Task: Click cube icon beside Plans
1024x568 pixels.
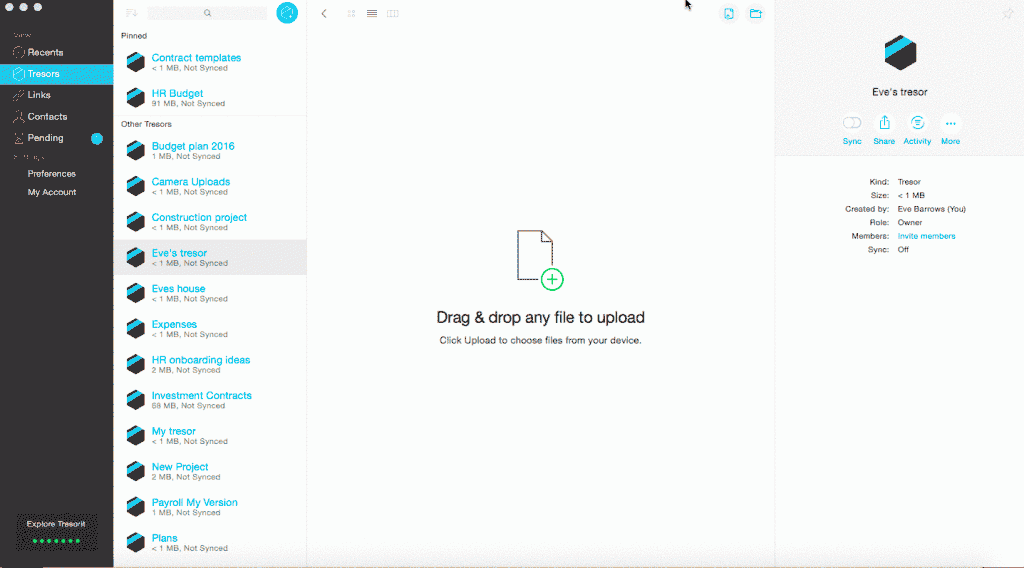Action: 135,543
